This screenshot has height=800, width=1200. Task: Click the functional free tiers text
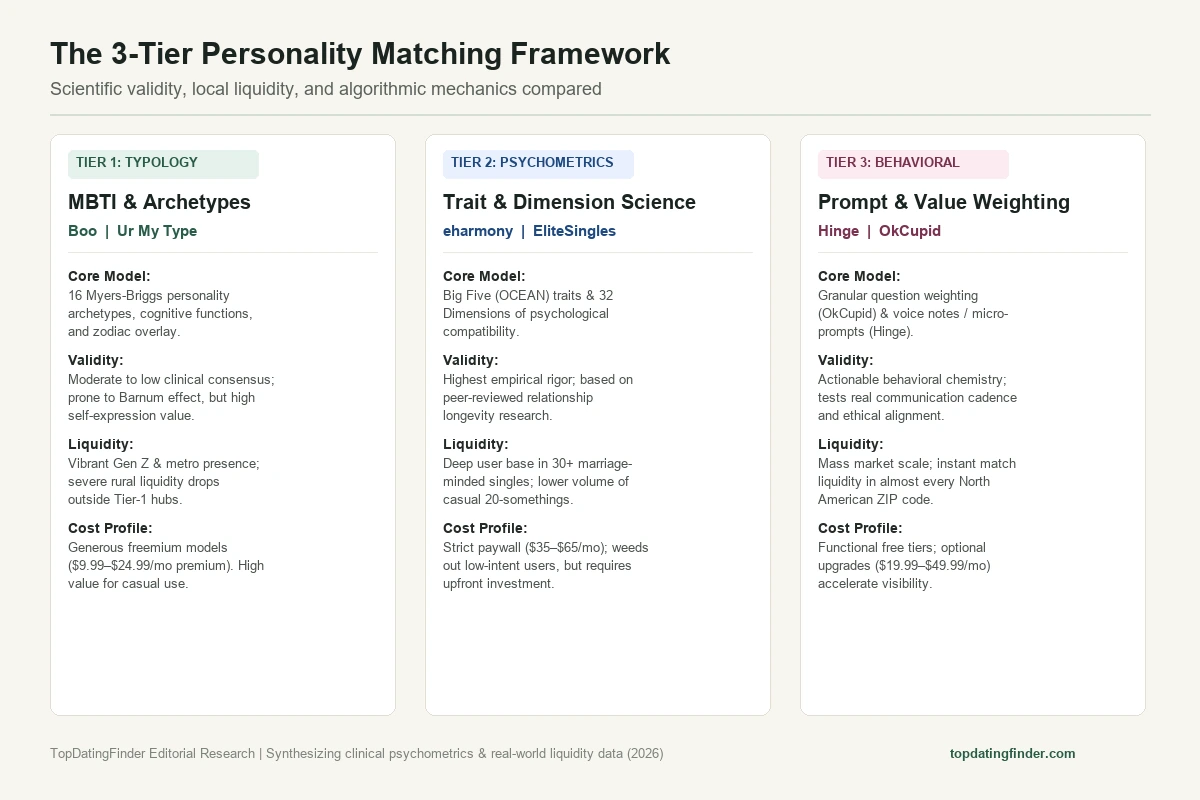(904, 566)
